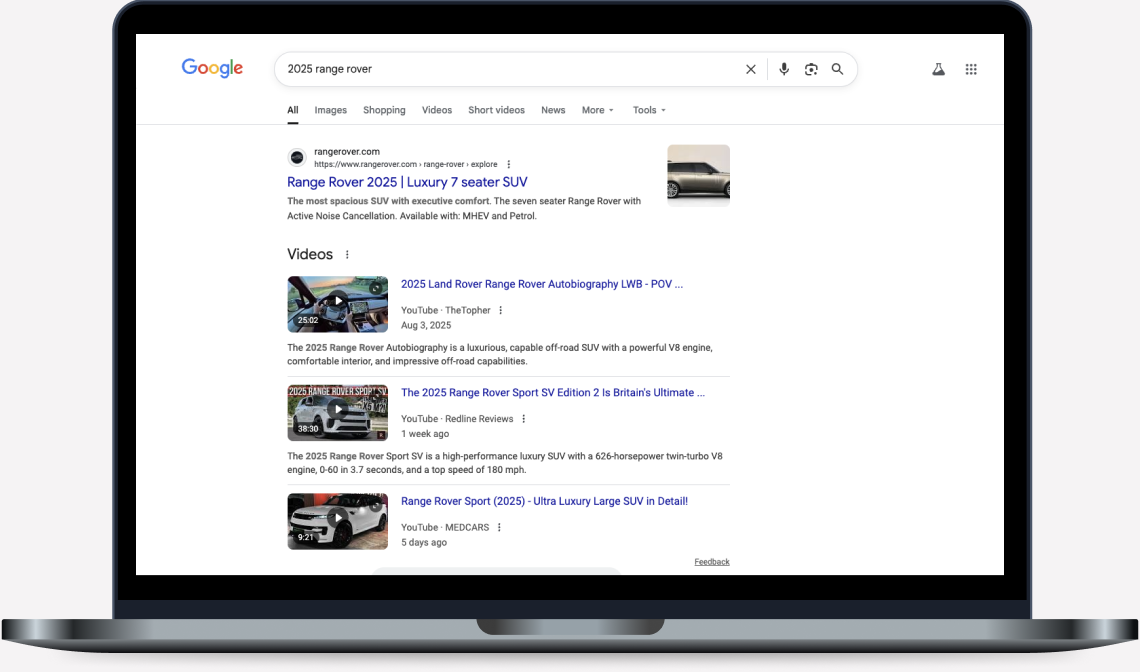Select the Short videos tab
Viewport: 1140px width, 672px height.
point(496,110)
